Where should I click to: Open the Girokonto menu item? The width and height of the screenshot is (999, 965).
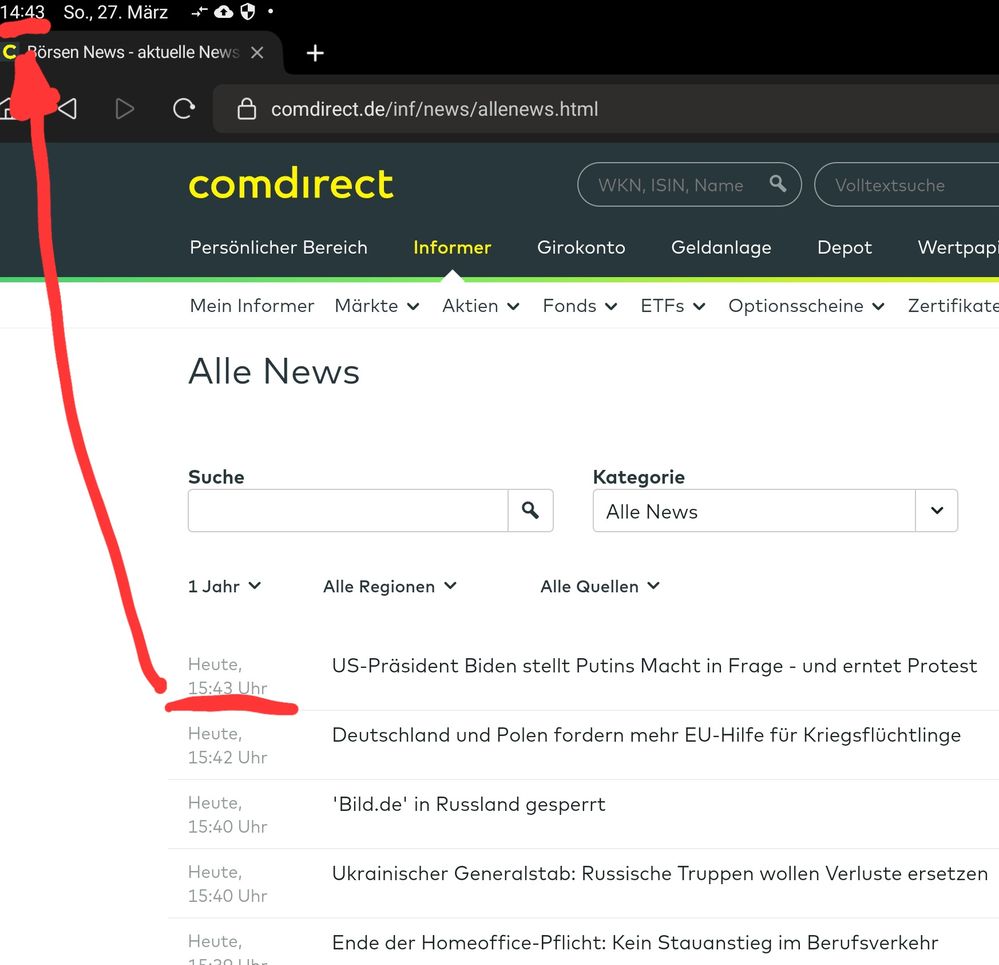[581, 247]
